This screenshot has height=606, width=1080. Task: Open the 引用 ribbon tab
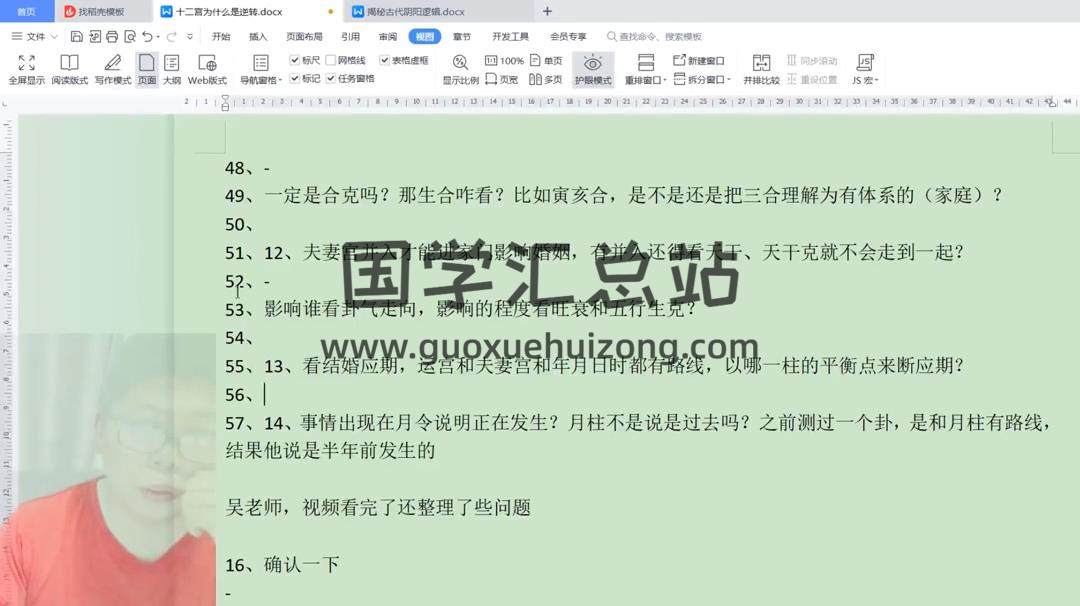[x=350, y=36]
